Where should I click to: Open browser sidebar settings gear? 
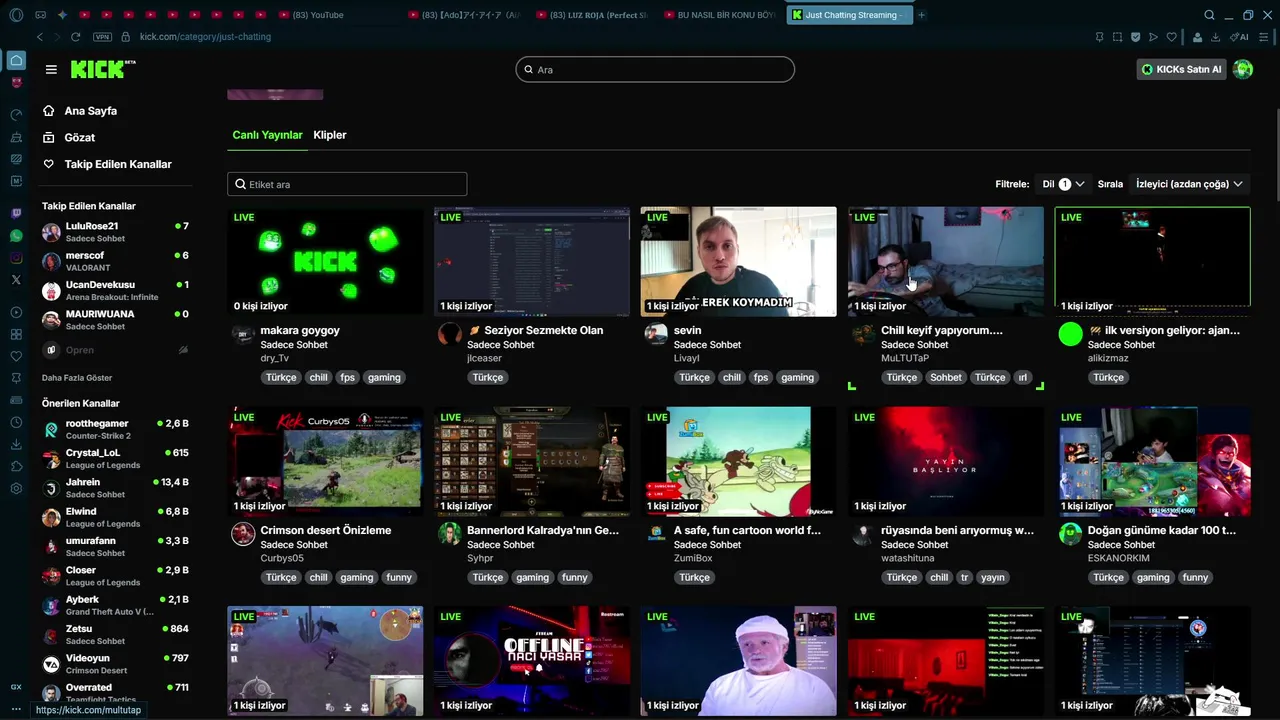click(16, 488)
